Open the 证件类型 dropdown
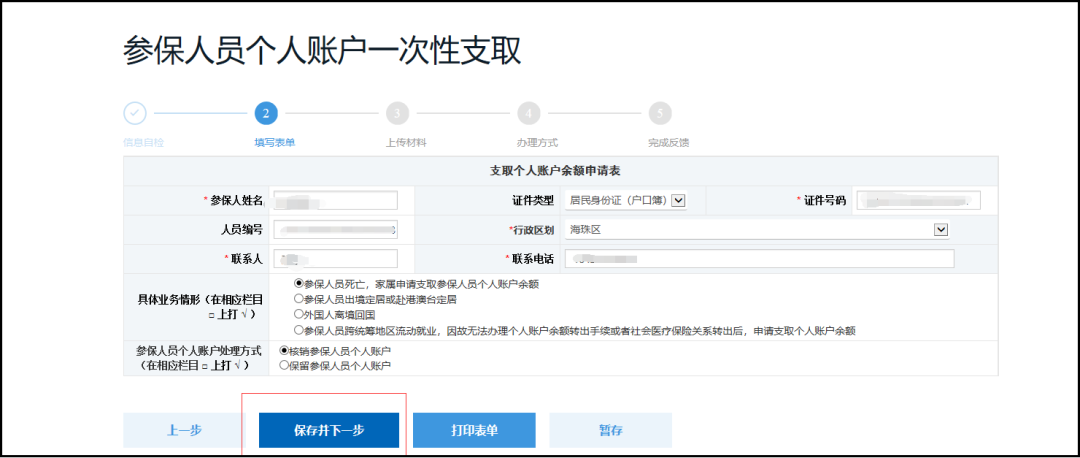Screen dimensions: 1080x458 678,200
